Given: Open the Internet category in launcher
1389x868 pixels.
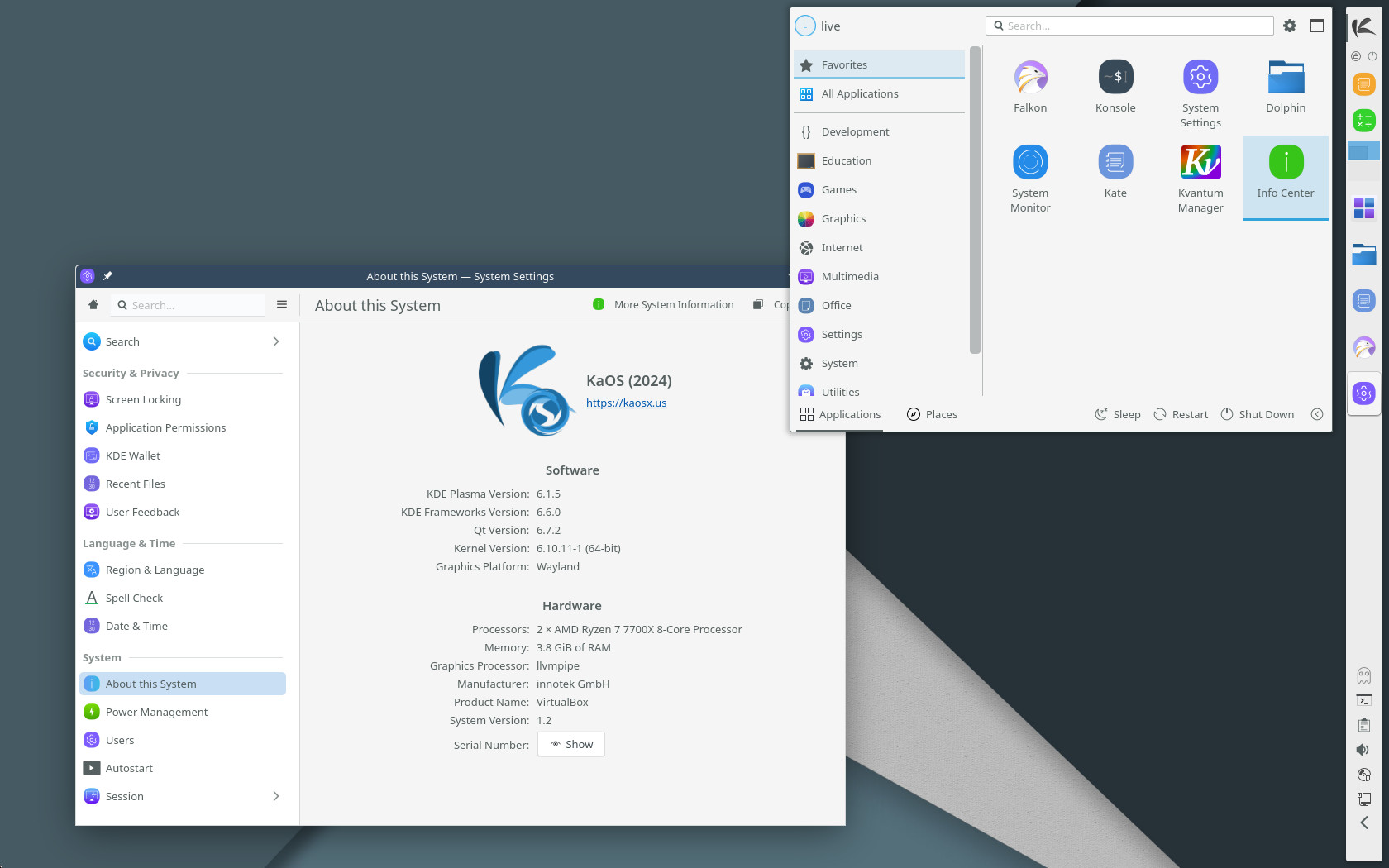Looking at the screenshot, I should 880,247.
